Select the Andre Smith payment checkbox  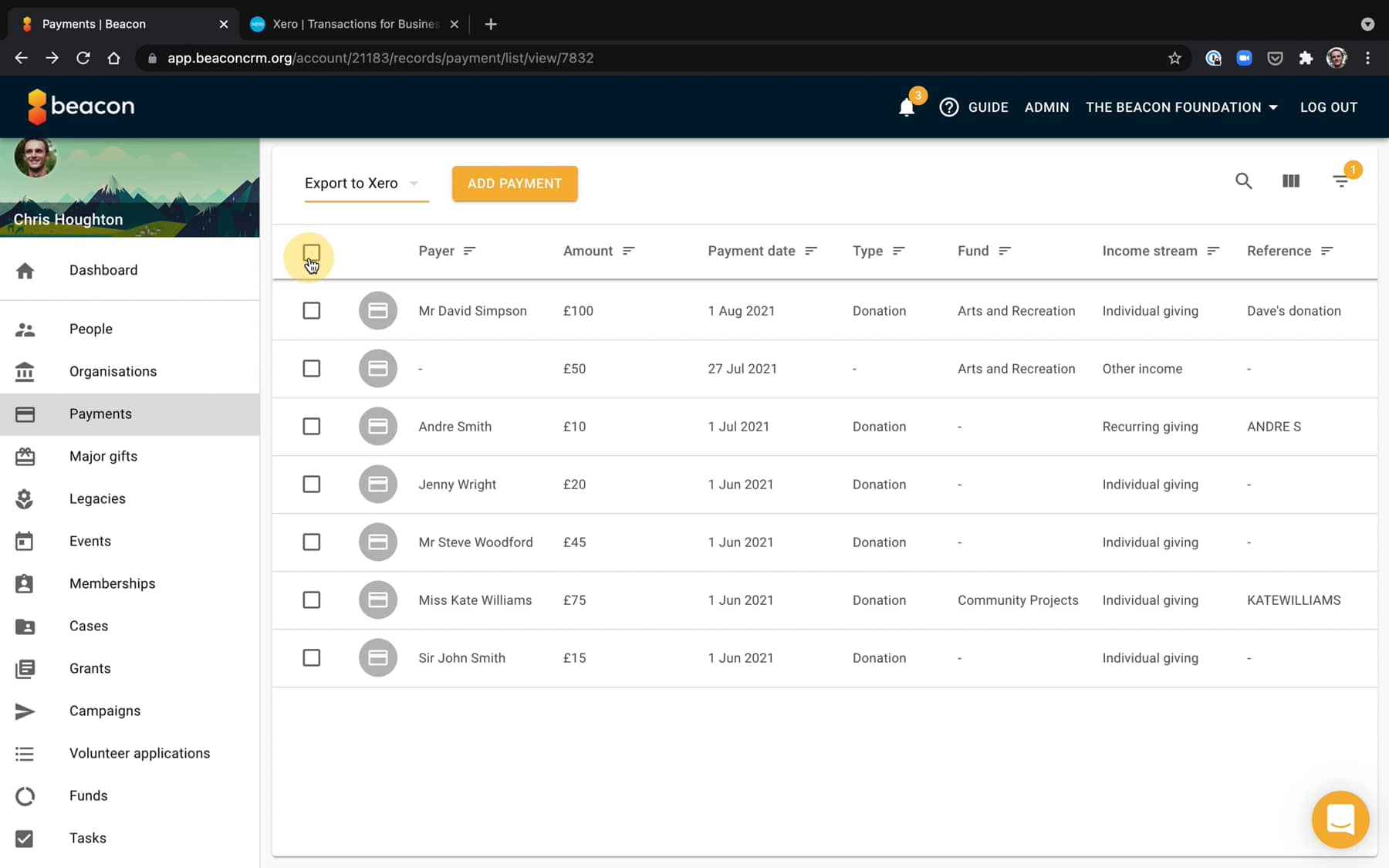pyautogui.click(x=312, y=427)
